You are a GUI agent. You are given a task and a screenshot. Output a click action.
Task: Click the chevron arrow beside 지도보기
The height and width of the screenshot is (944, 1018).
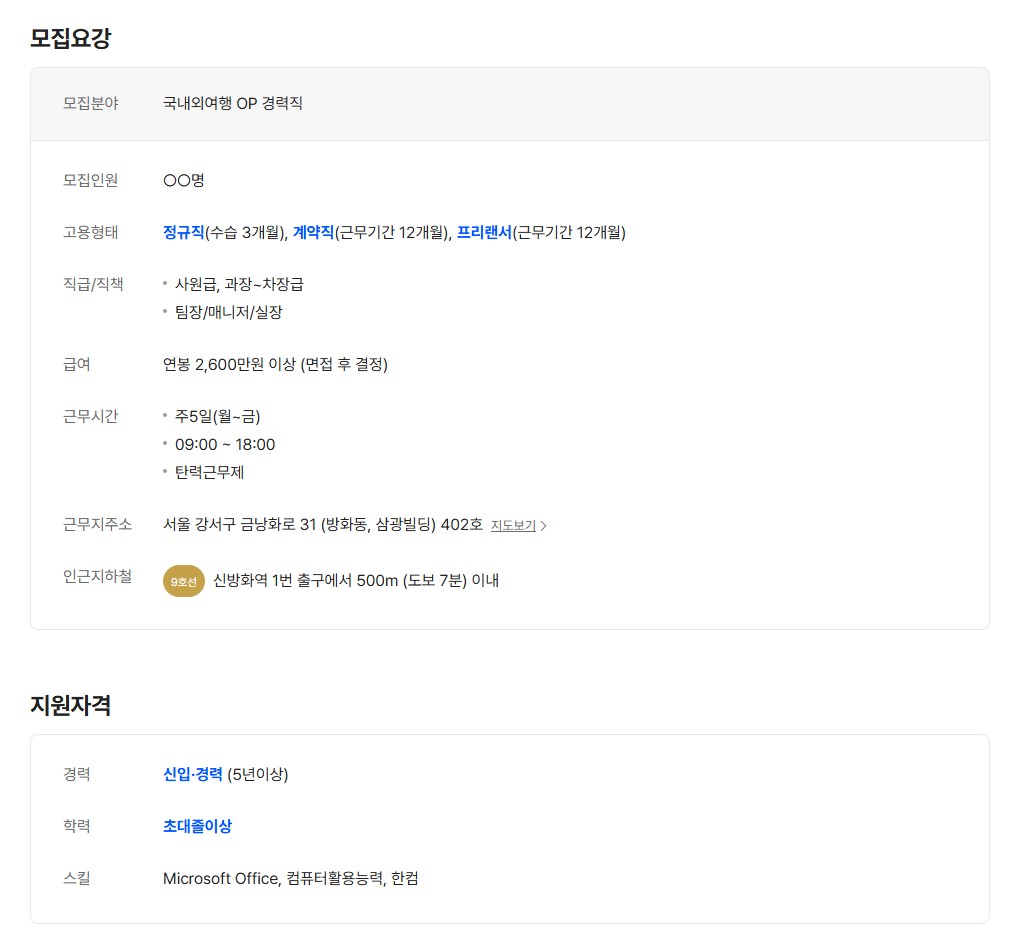544,526
